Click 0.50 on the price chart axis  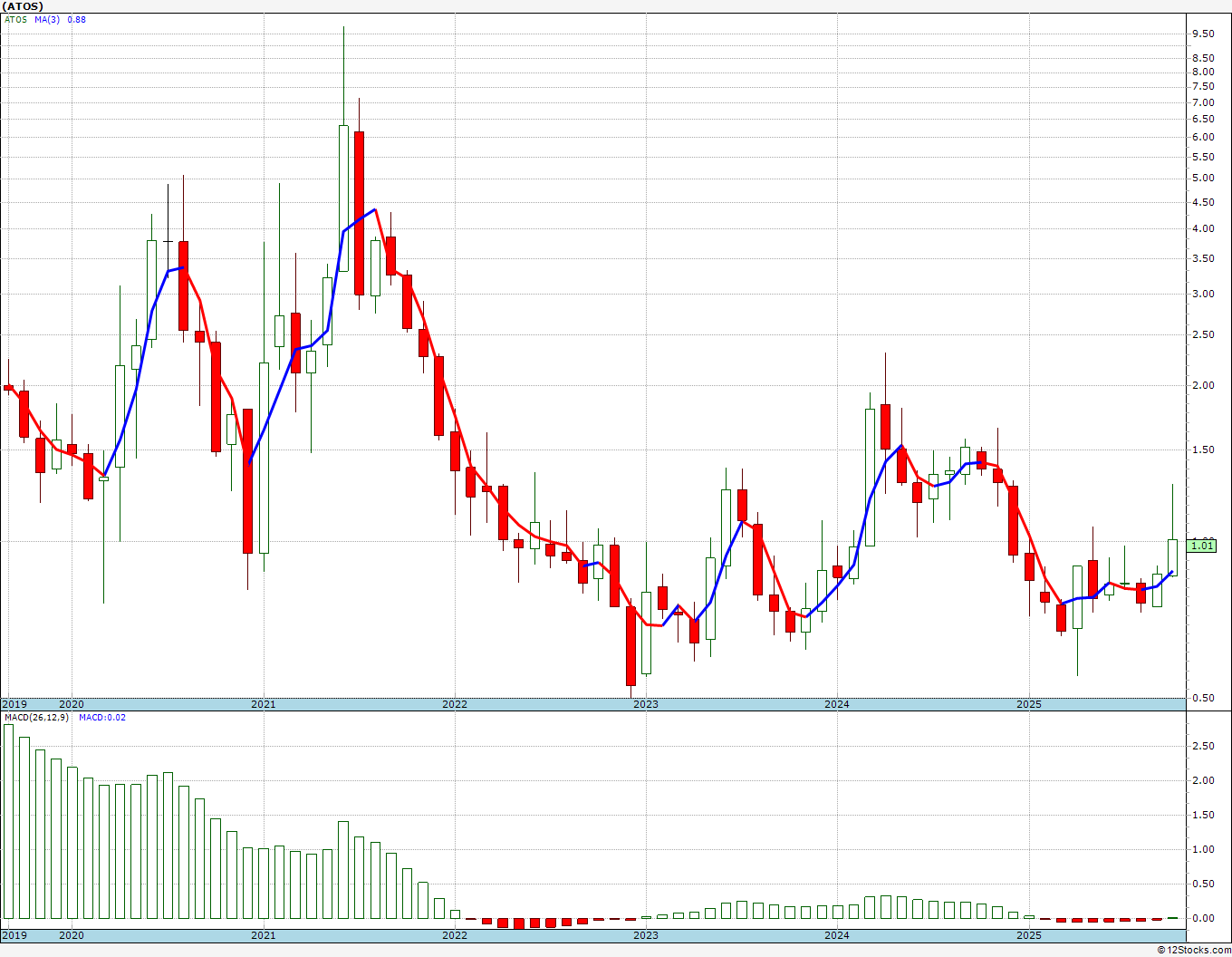point(1203,698)
